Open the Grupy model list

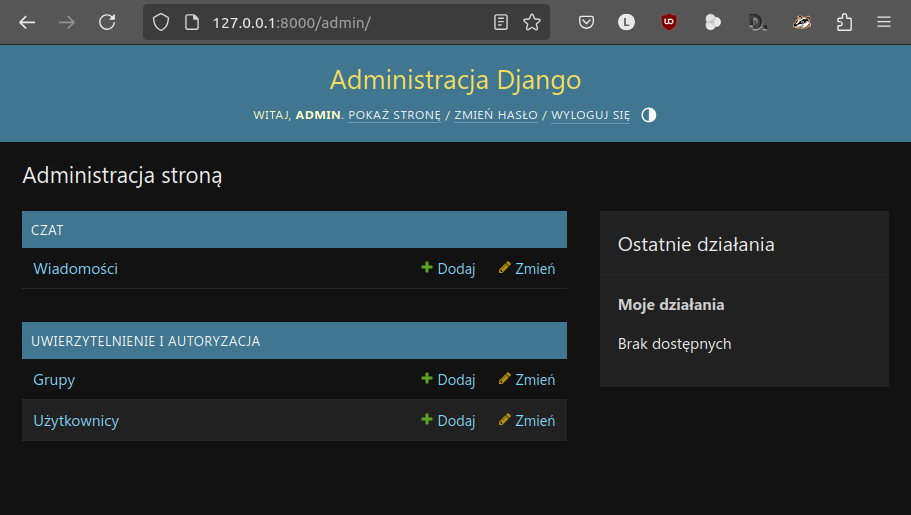[54, 380]
